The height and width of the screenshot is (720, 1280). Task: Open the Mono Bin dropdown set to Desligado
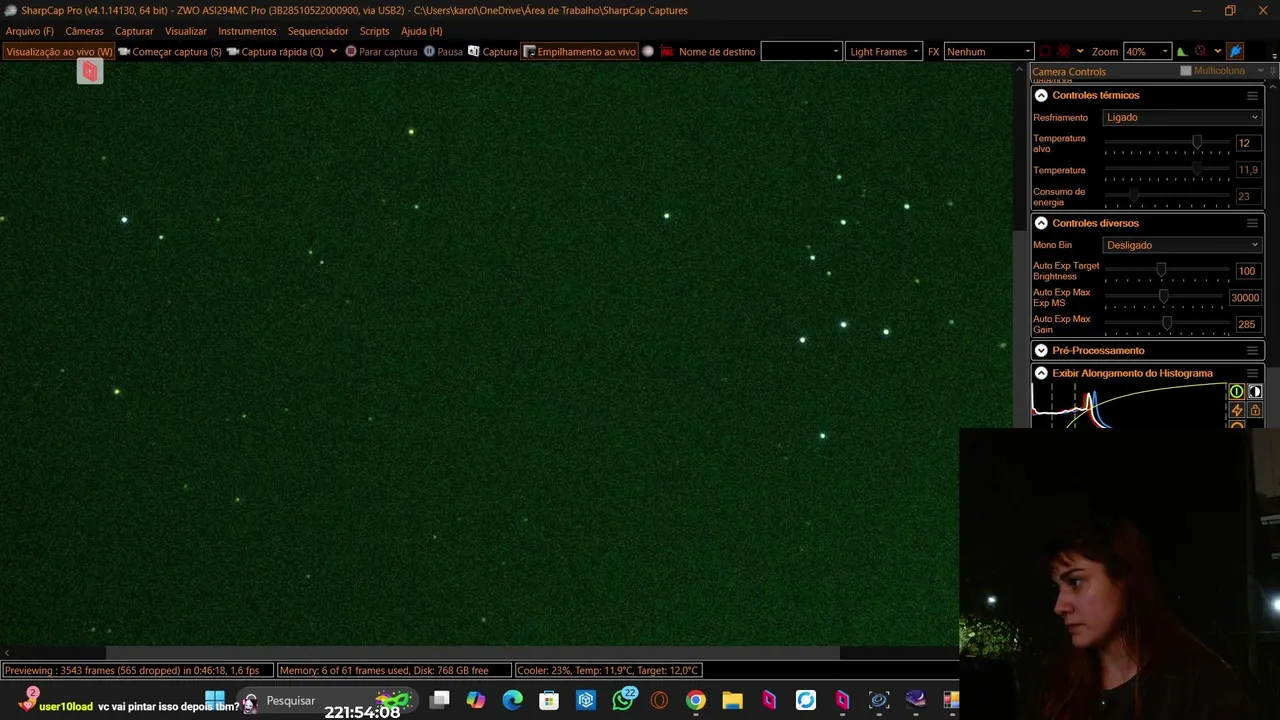tap(1182, 245)
